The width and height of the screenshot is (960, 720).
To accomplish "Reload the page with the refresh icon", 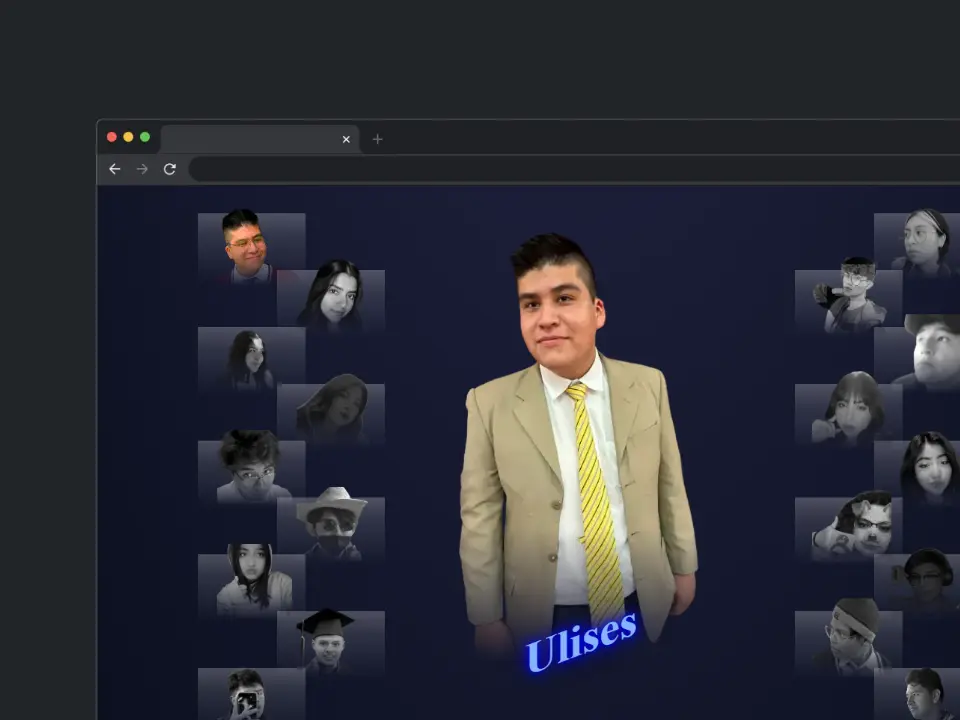I will pos(170,169).
